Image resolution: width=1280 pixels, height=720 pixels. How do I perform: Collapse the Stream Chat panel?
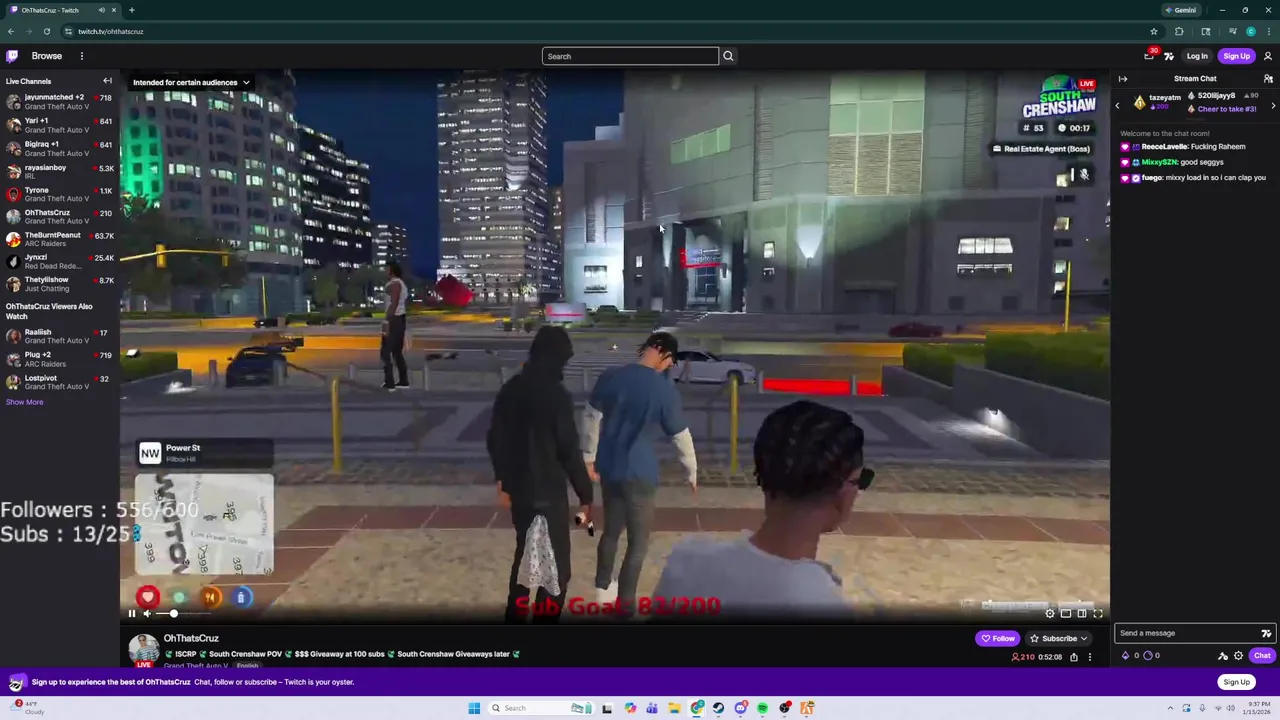click(1123, 79)
